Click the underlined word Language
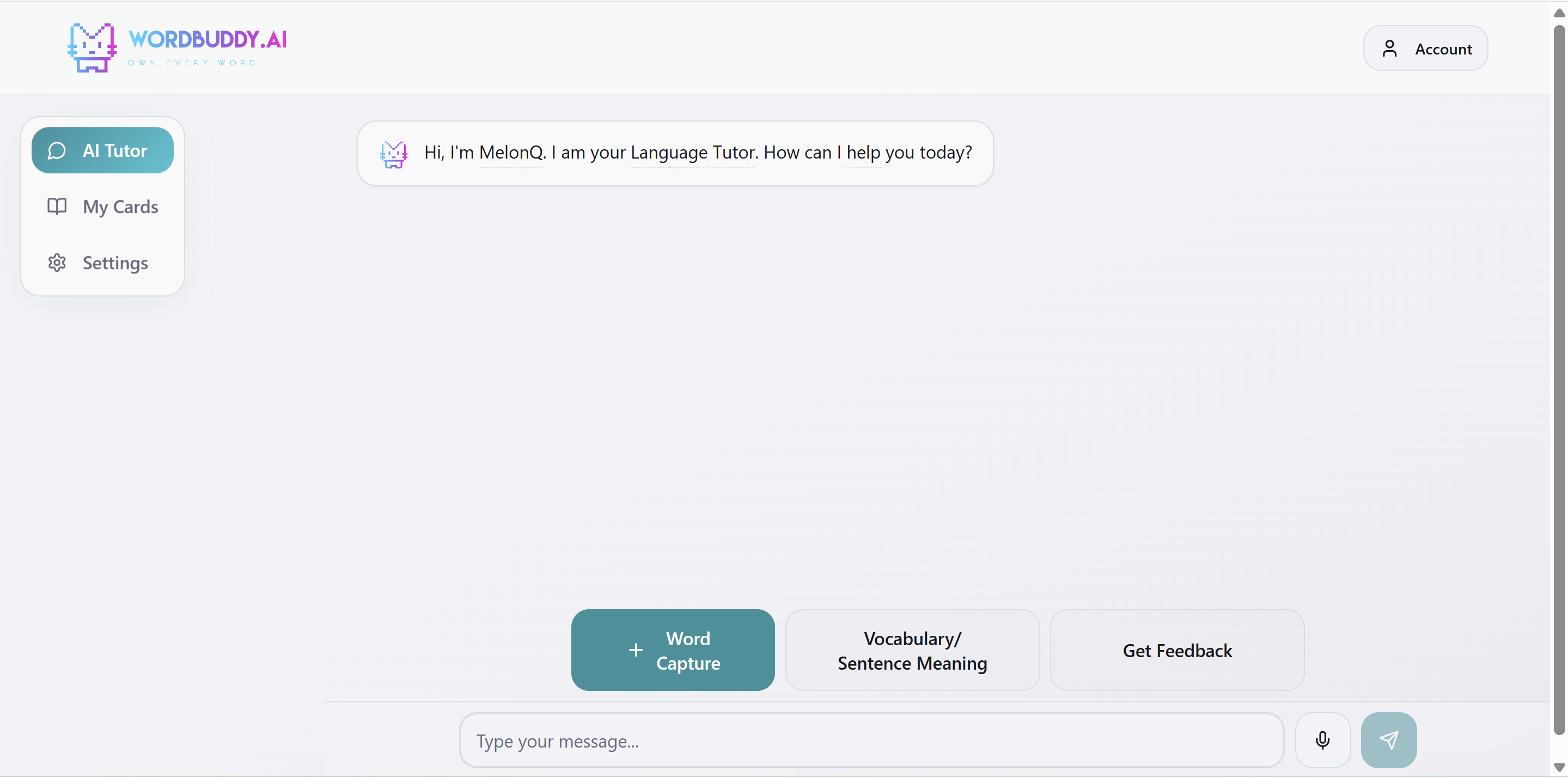The height and width of the screenshot is (777, 1568). tap(668, 153)
